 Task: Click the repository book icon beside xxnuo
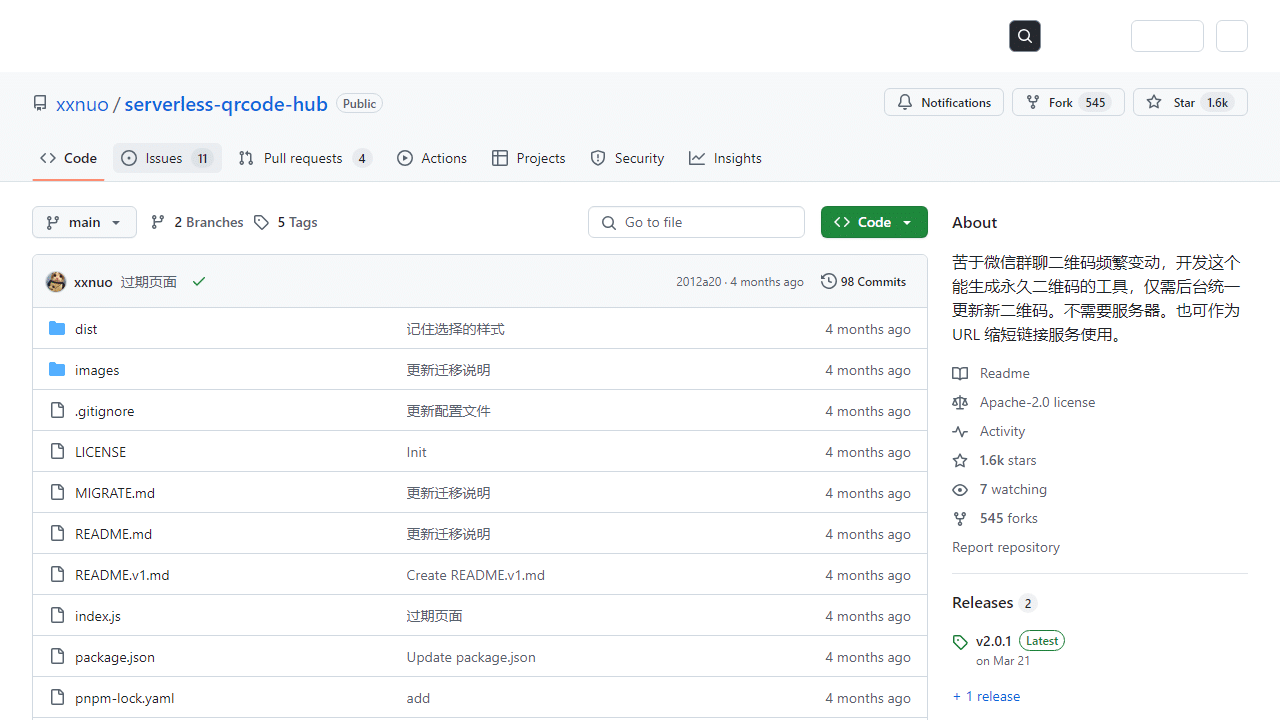(40, 103)
